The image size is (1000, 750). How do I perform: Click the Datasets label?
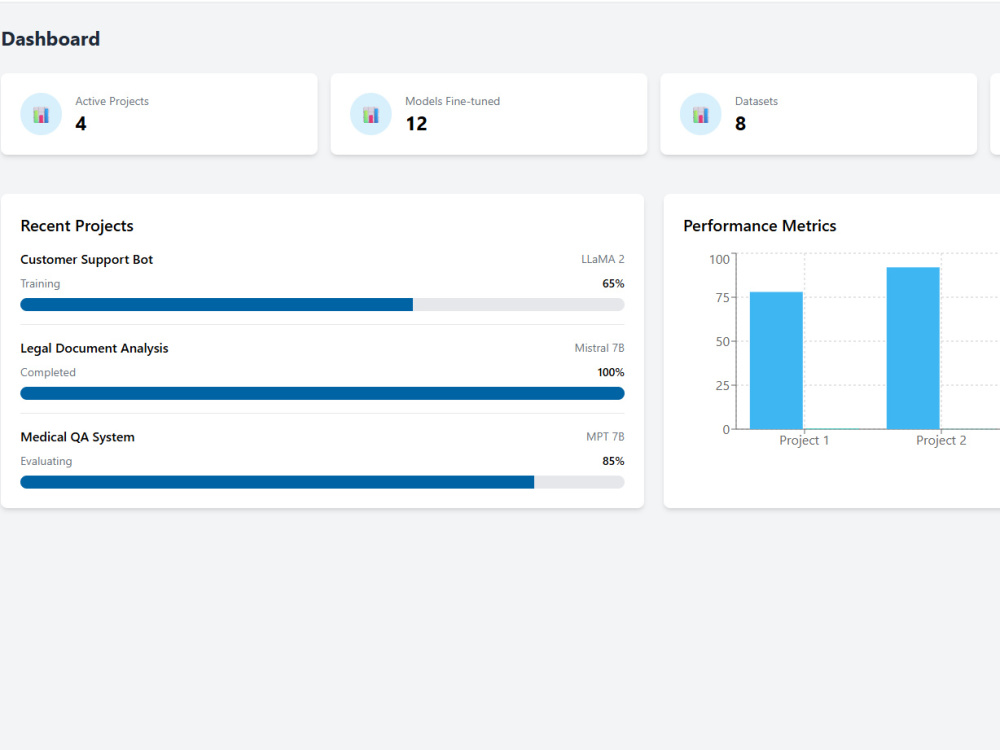click(756, 101)
